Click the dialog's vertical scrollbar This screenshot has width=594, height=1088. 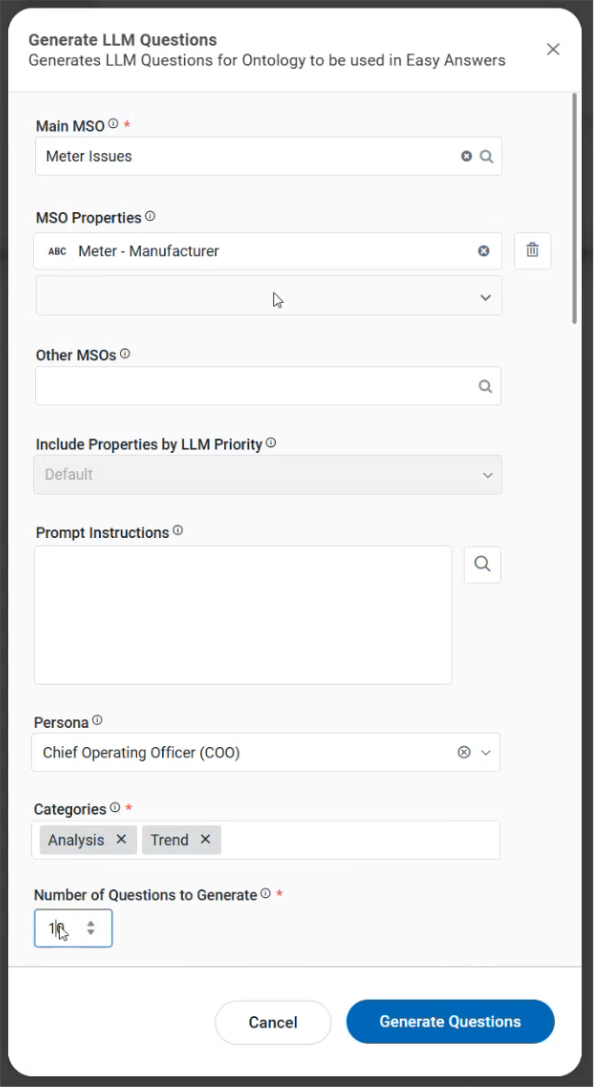575,208
